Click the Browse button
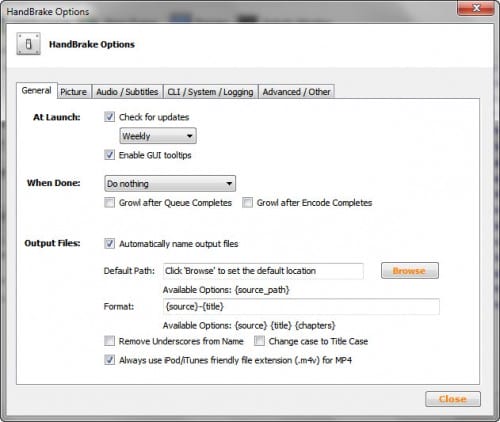 [x=410, y=271]
